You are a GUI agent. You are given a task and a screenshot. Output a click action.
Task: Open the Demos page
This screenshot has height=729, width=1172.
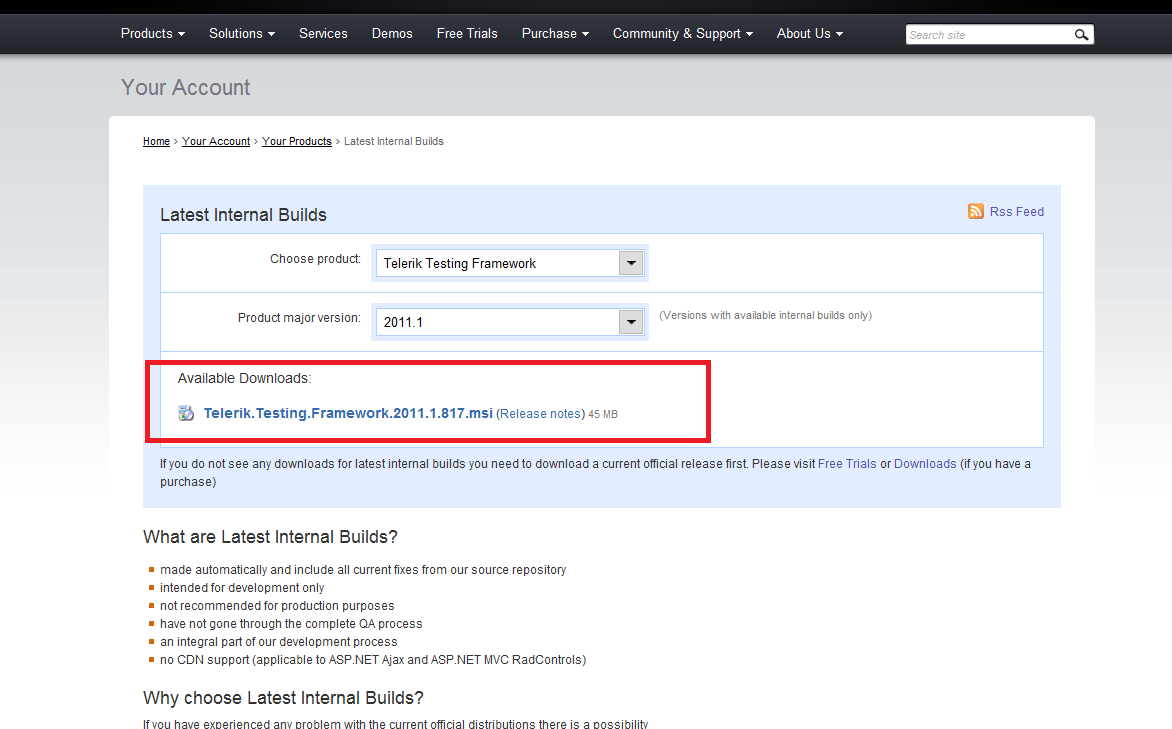[392, 34]
